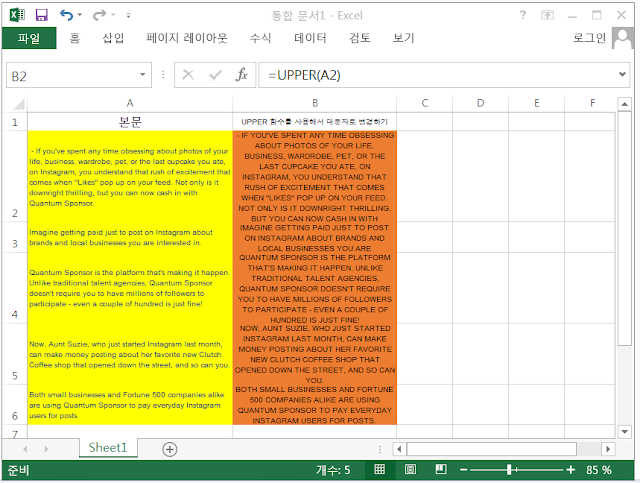The height and width of the screenshot is (483, 640).
Task: Redo the last undone action
Action: point(99,16)
